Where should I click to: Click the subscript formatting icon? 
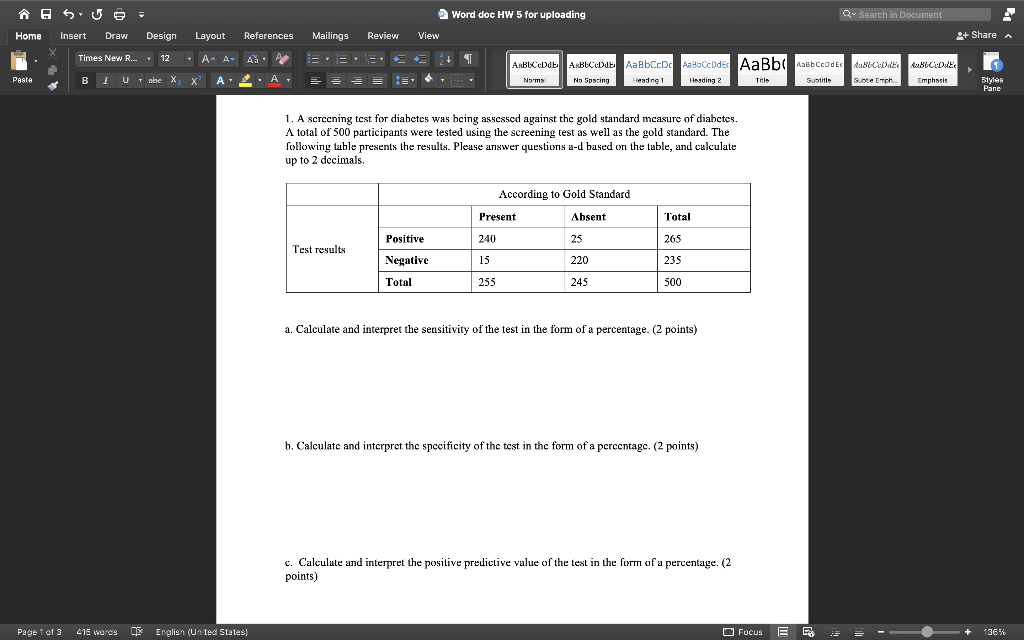(173, 79)
